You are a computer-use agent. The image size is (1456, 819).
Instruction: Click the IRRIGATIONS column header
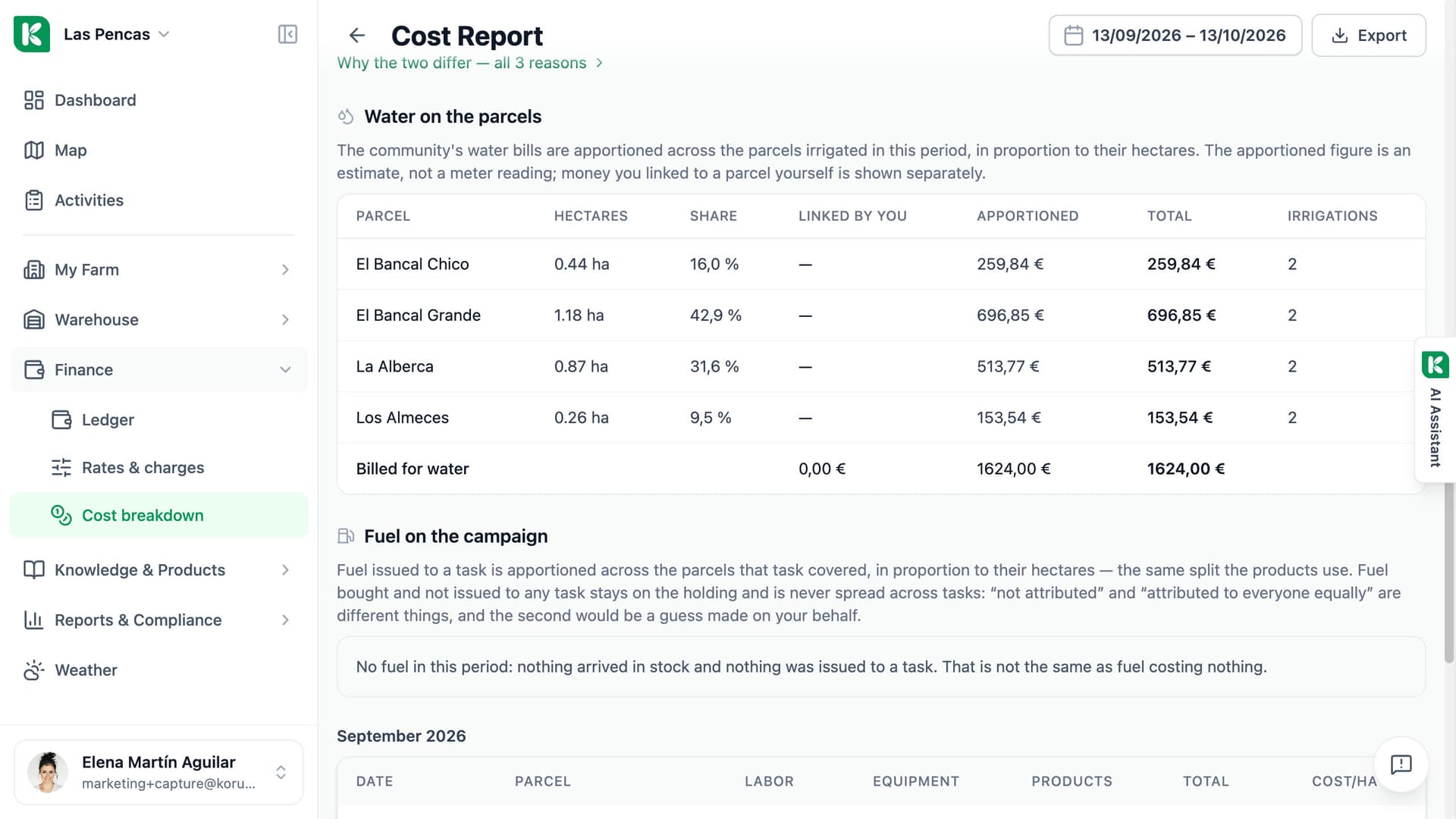click(x=1332, y=216)
